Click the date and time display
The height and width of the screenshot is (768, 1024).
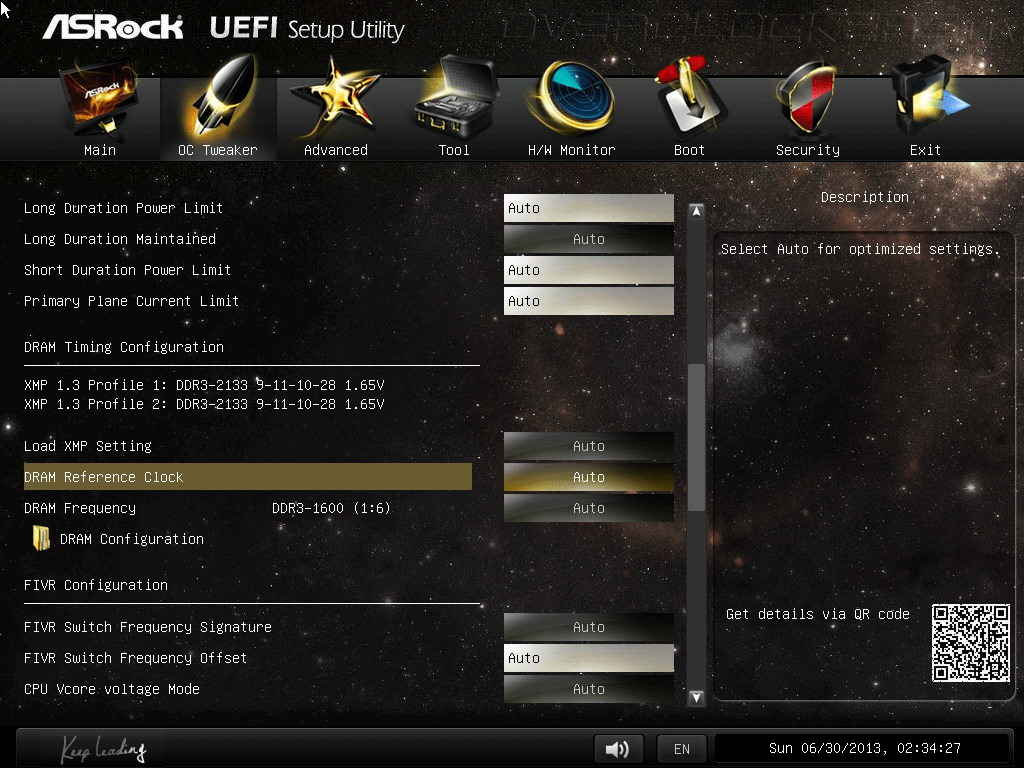tap(864, 748)
